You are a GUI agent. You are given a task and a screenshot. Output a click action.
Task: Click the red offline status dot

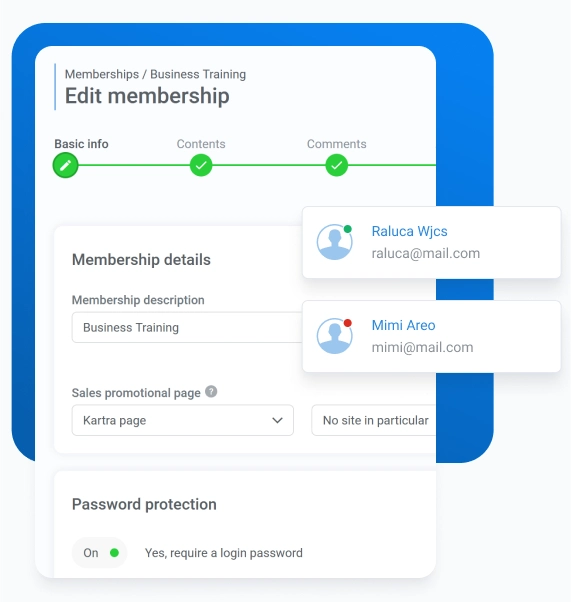coord(348,323)
